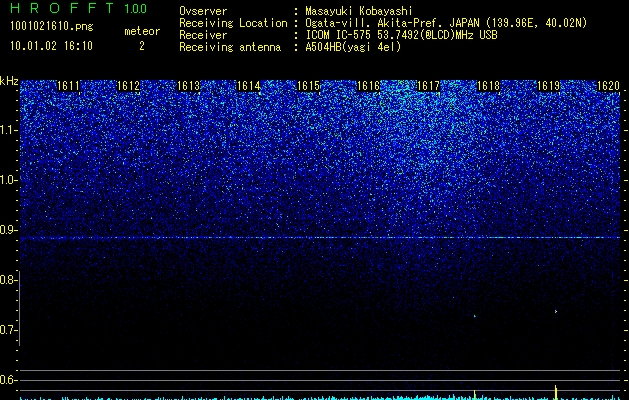The width and height of the screenshot is (629, 400).
Task: Click the meteor echo dot near 1619
Action: (556, 311)
